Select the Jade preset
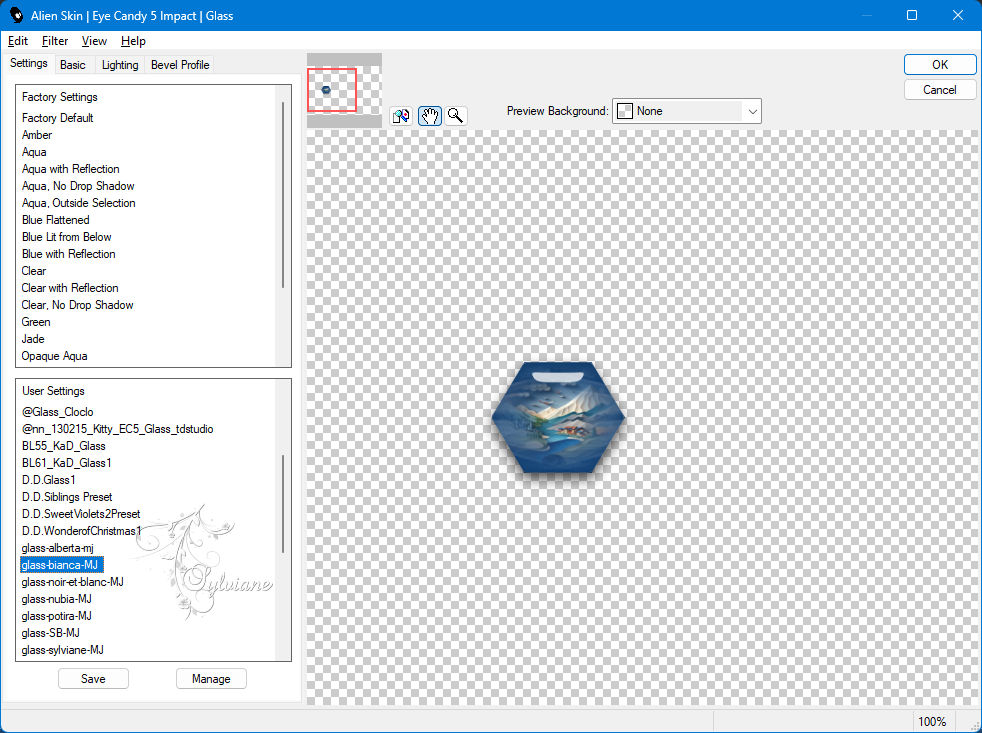982x733 pixels. 33,338
